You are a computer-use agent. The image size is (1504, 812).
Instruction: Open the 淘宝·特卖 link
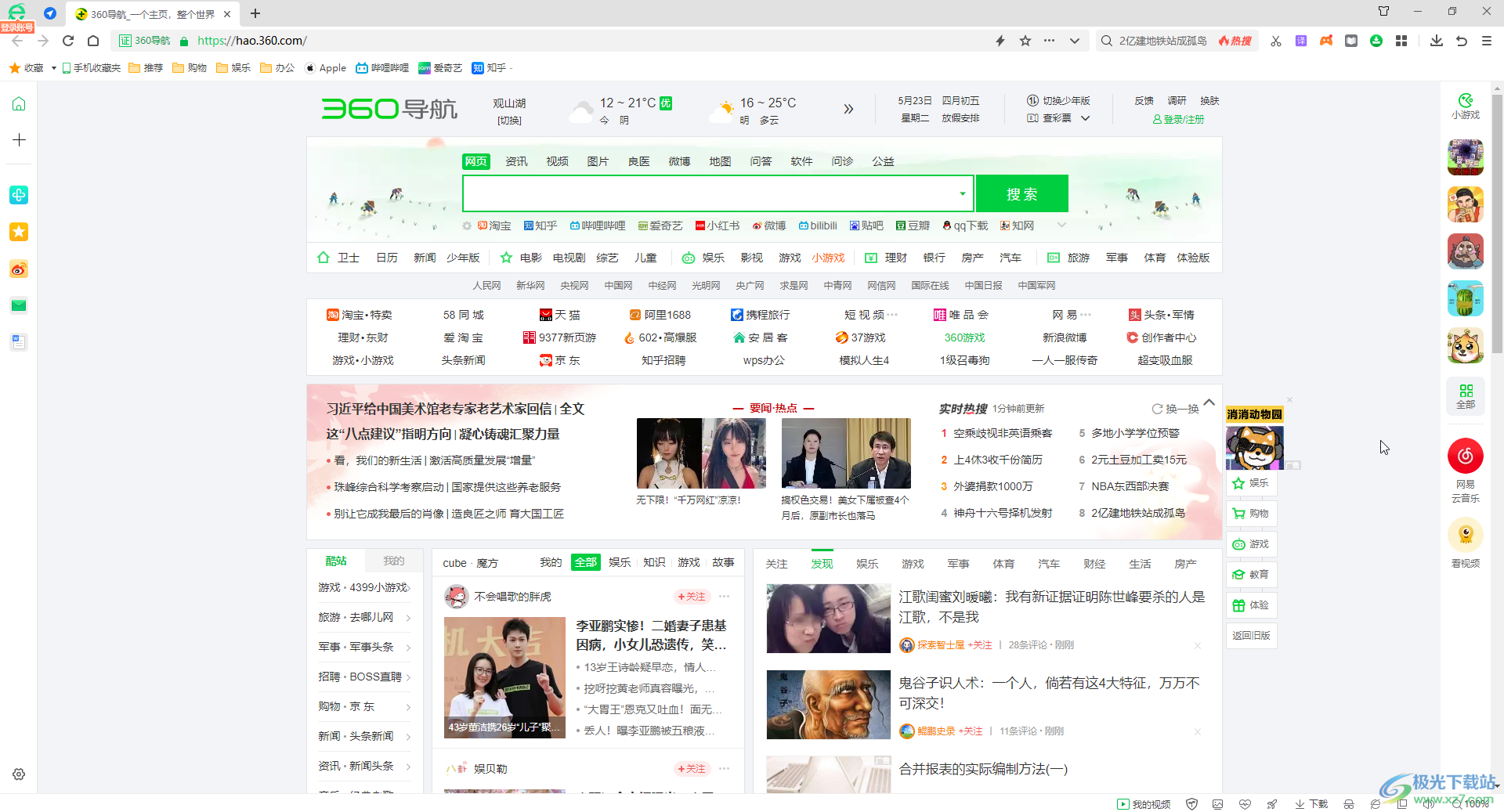[x=360, y=315]
